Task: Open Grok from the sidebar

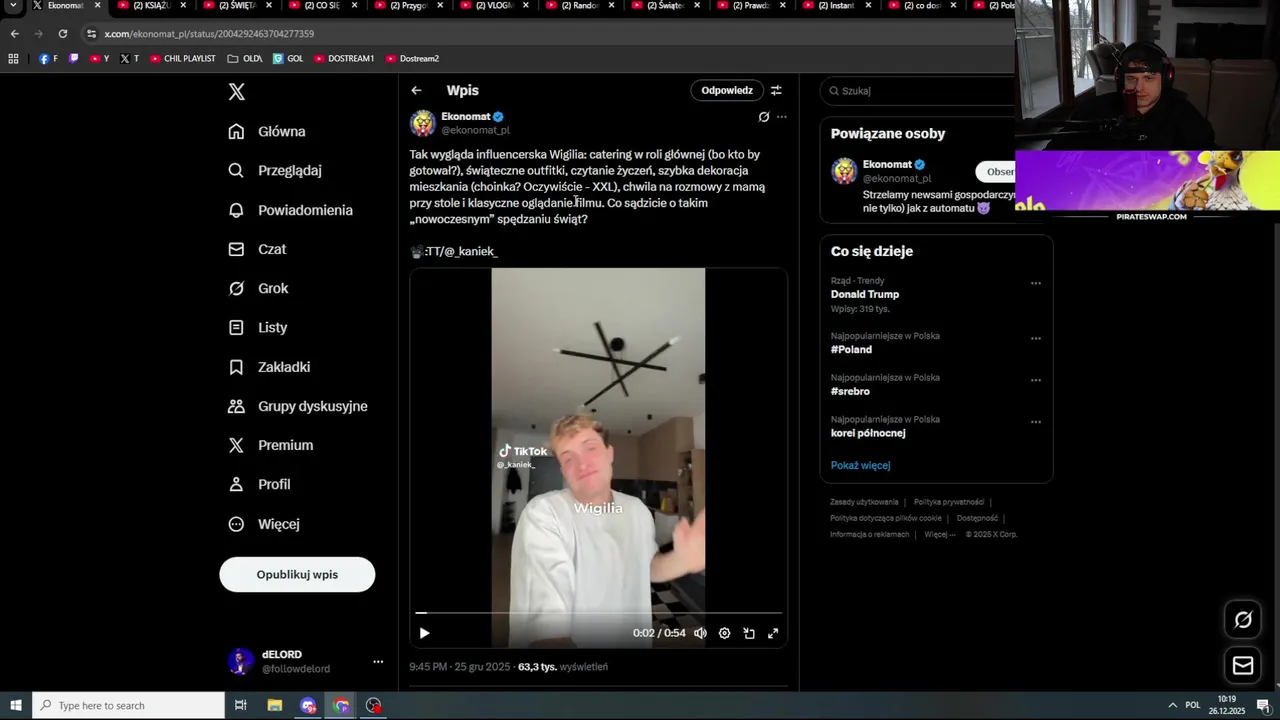Action: tap(258, 288)
